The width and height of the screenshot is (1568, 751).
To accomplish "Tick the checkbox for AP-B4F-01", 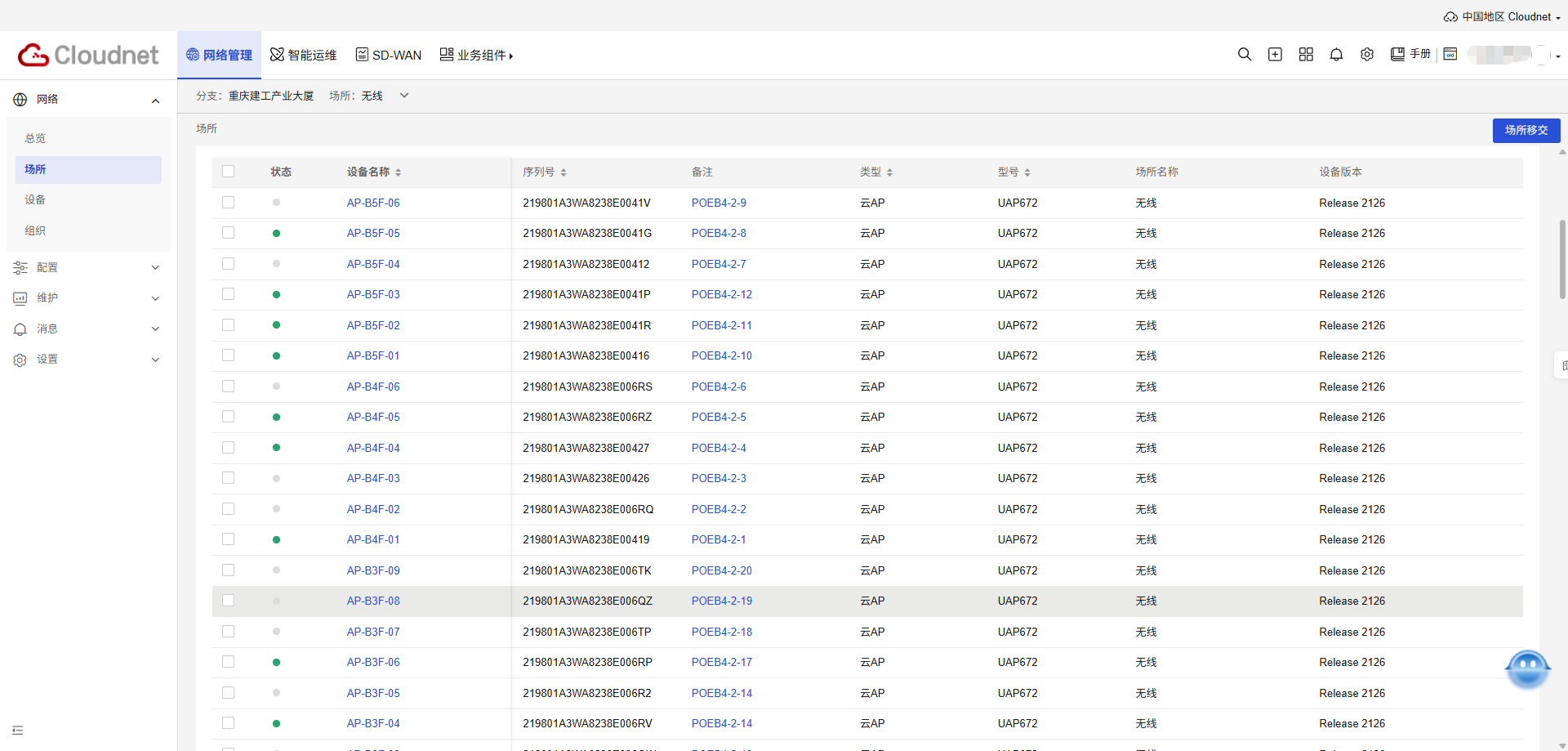I will tap(228, 539).
